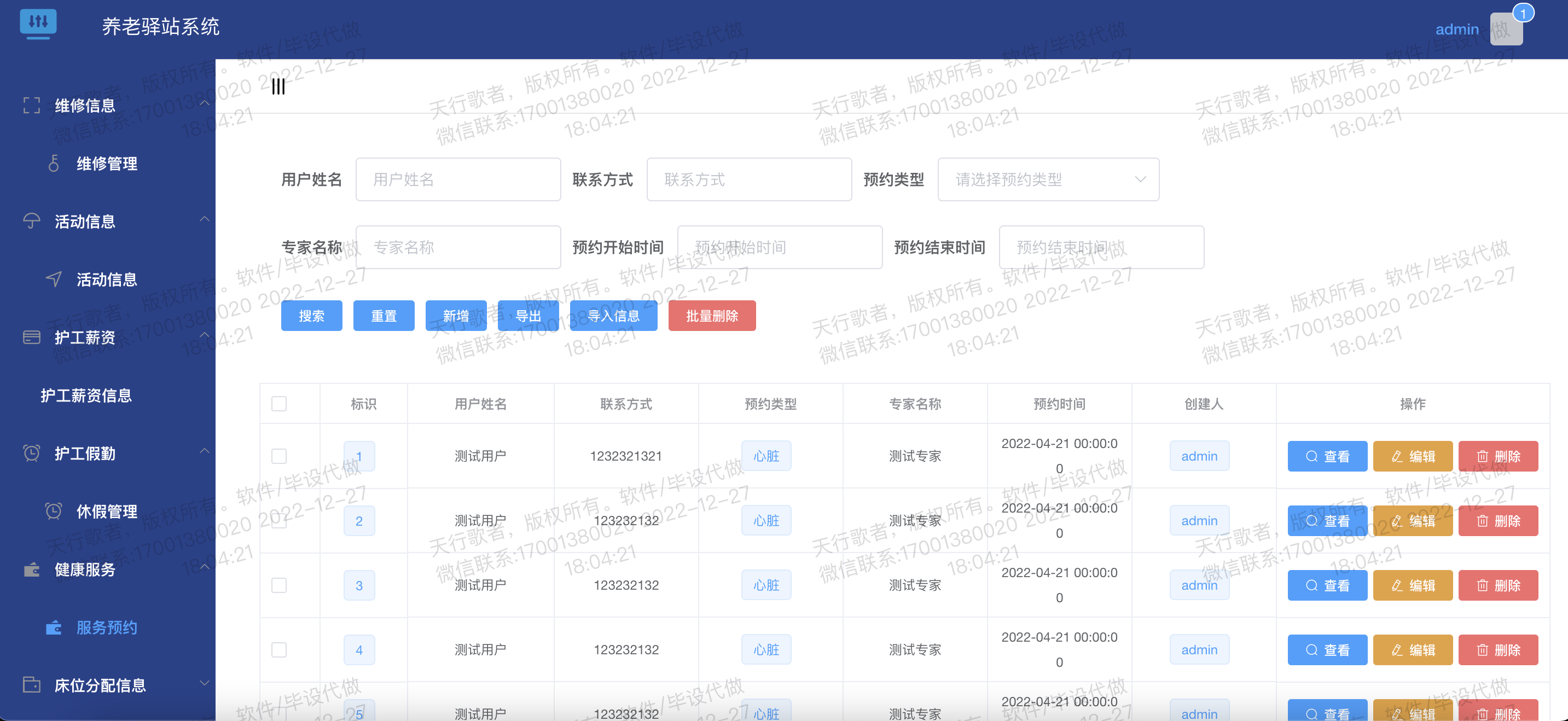The width and height of the screenshot is (1568, 721).
Task: Open 活动信息 via its paper-plane icon
Action: point(54,280)
